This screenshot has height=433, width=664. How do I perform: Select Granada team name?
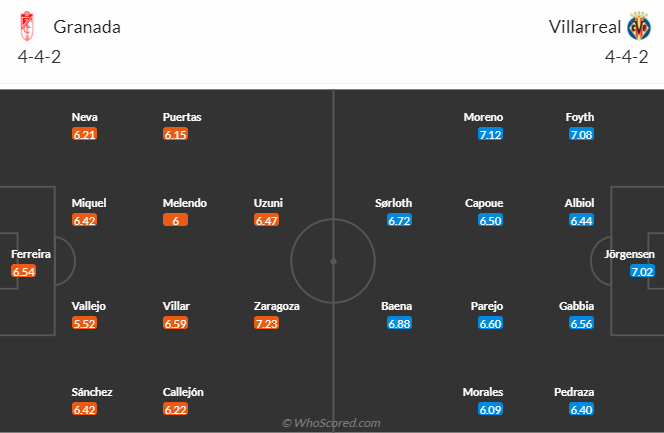click(87, 27)
